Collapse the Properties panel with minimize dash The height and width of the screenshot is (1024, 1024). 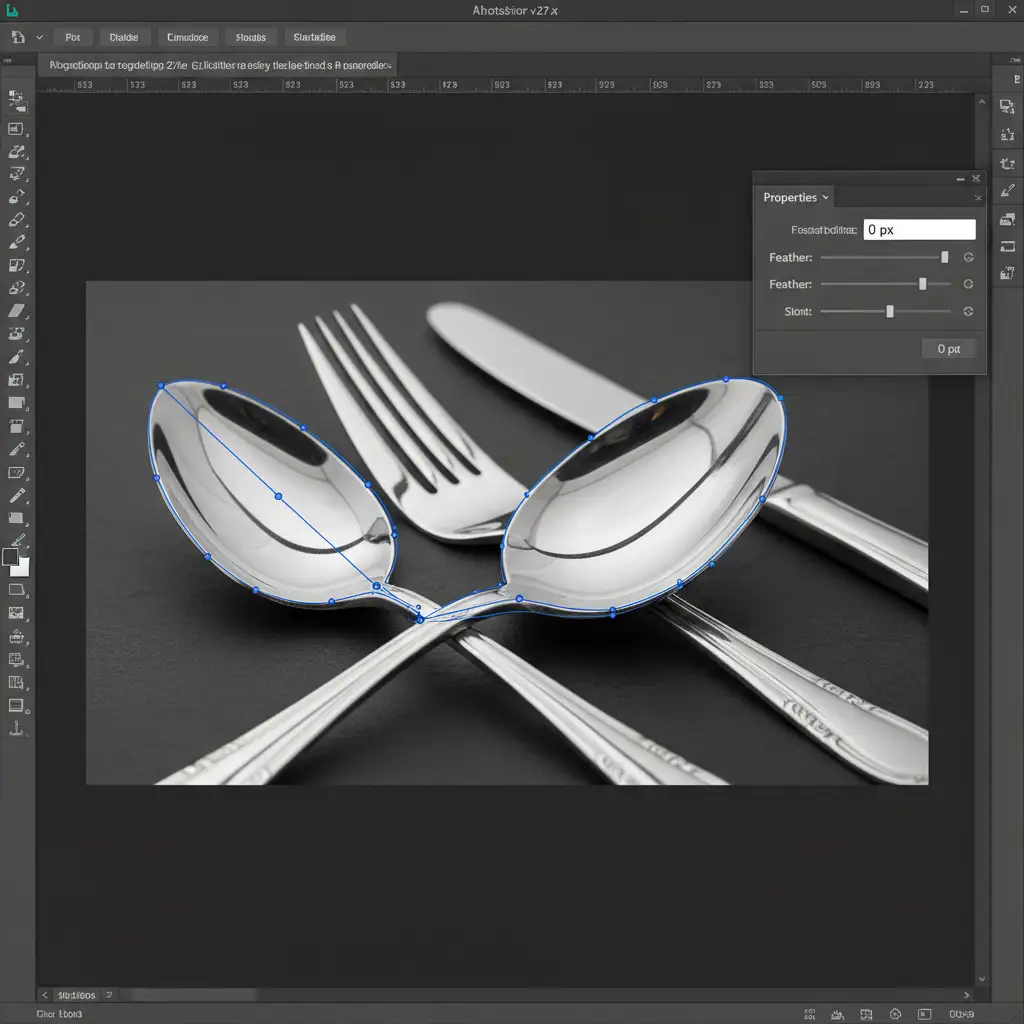point(962,179)
